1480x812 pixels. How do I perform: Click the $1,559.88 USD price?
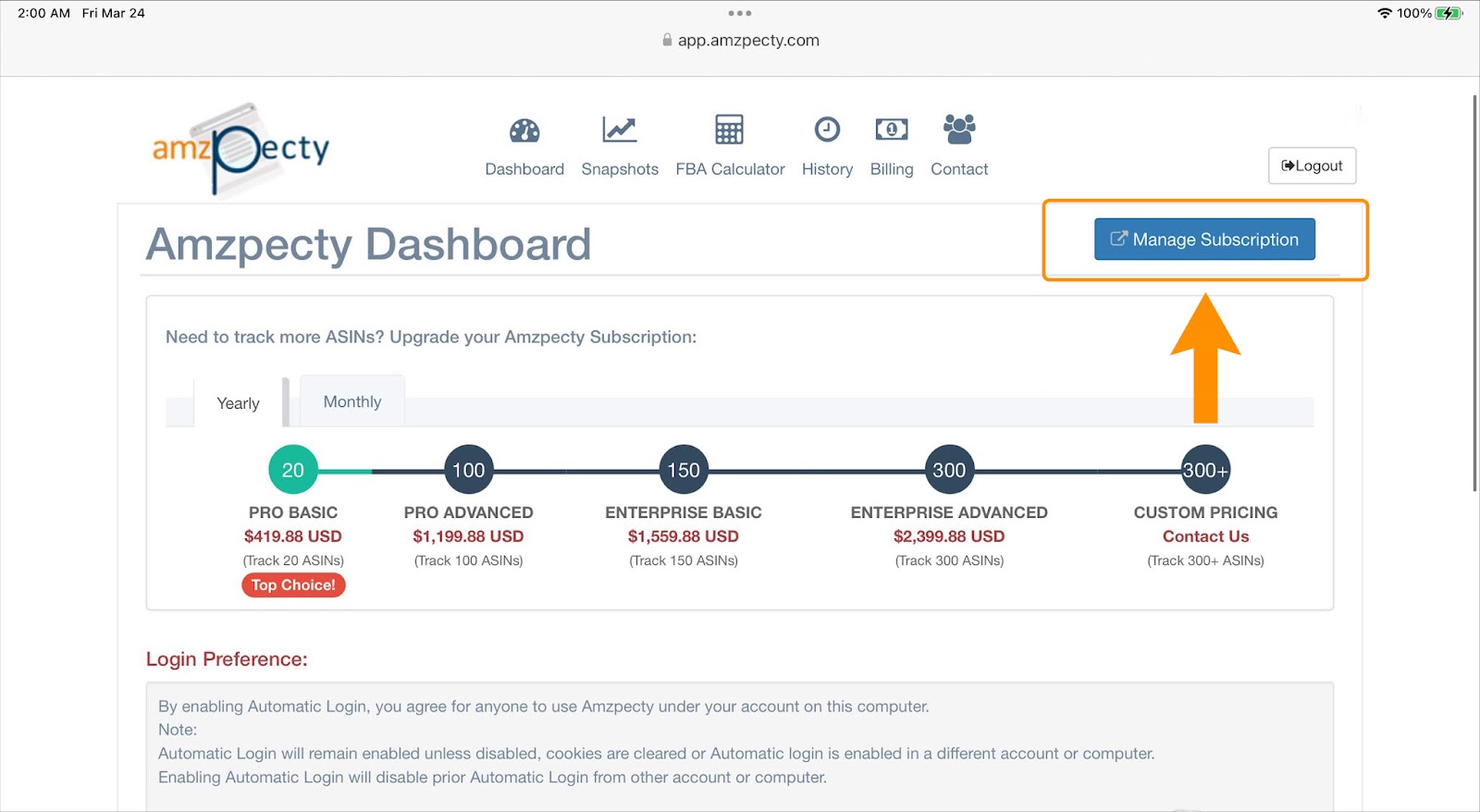point(684,536)
